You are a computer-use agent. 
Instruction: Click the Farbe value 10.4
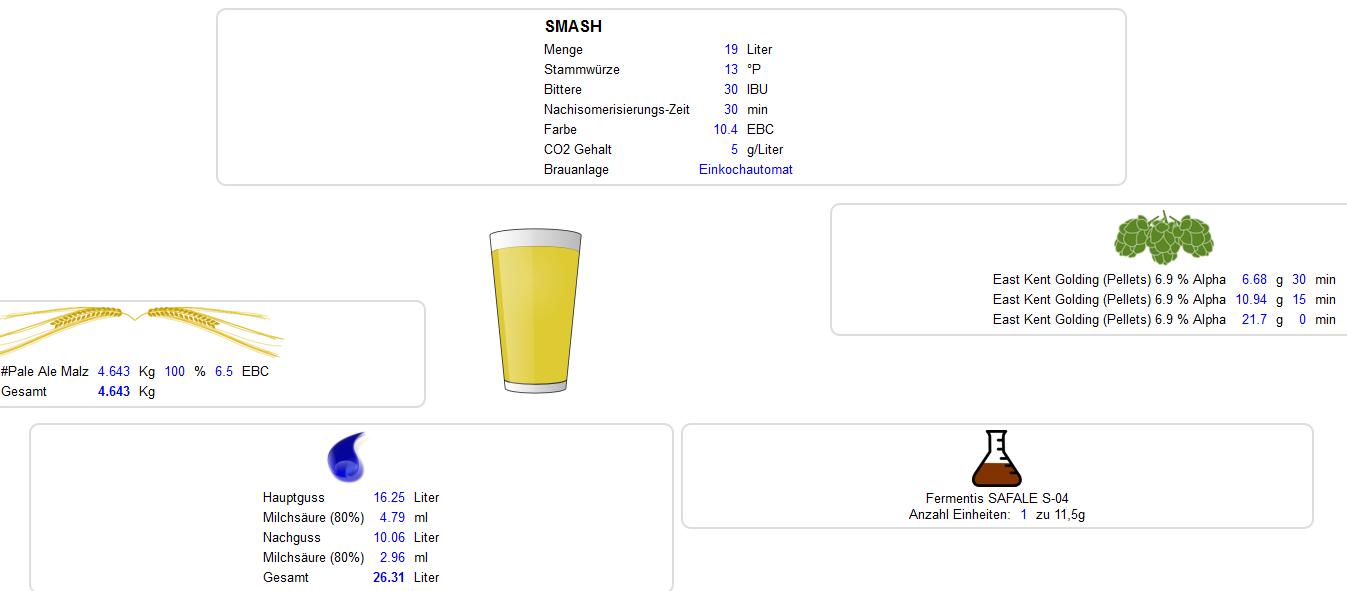pyautogui.click(x=725, y=130)
